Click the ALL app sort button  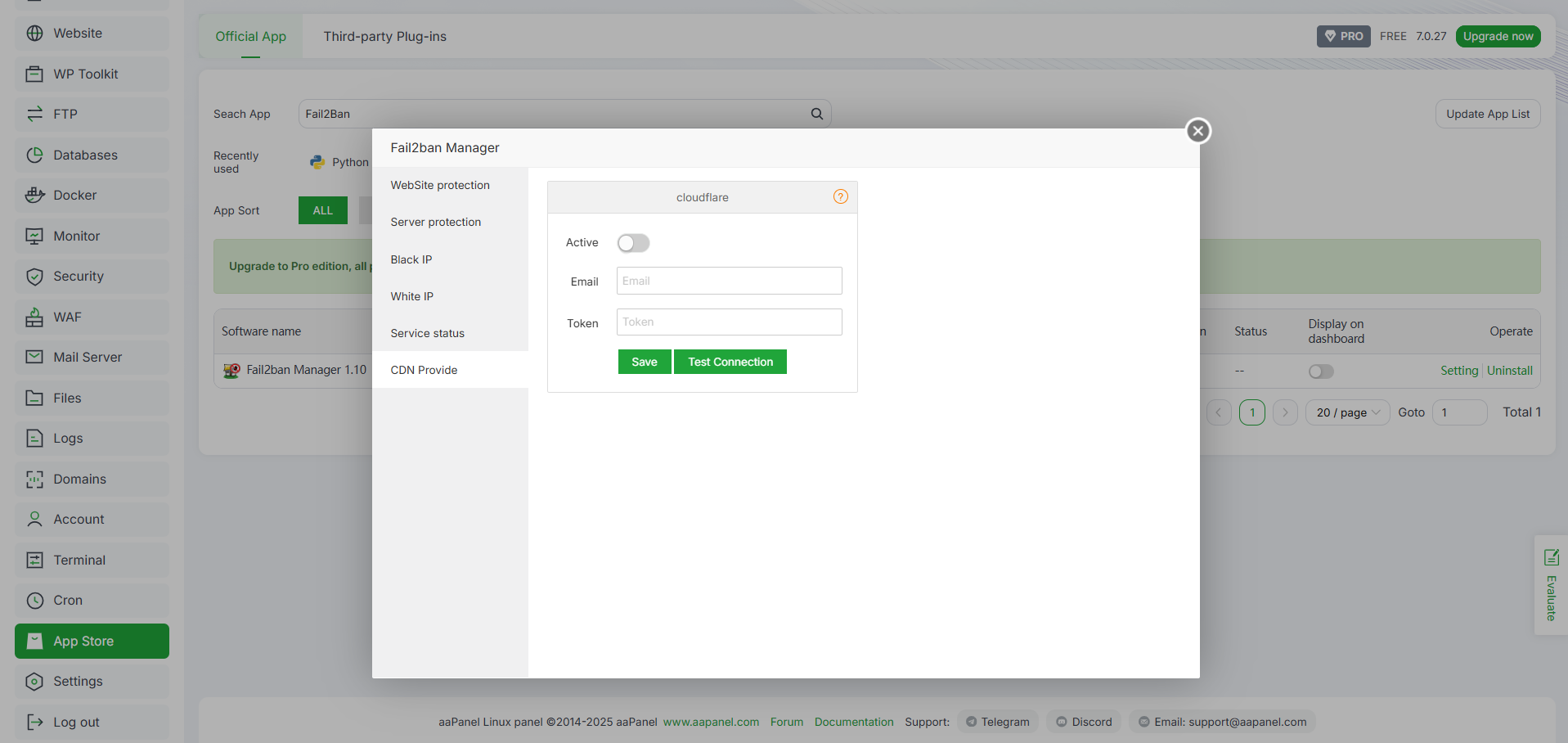tap(323, 210)
